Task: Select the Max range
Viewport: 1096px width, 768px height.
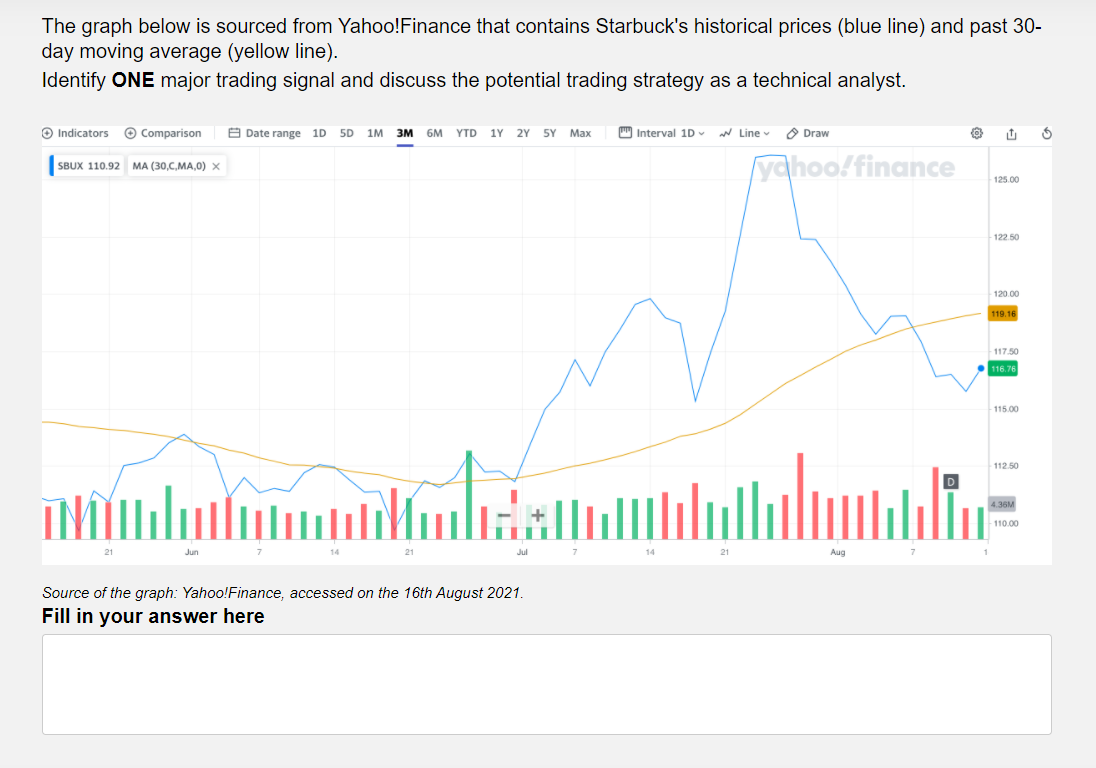Action: (x=580, y=133)
